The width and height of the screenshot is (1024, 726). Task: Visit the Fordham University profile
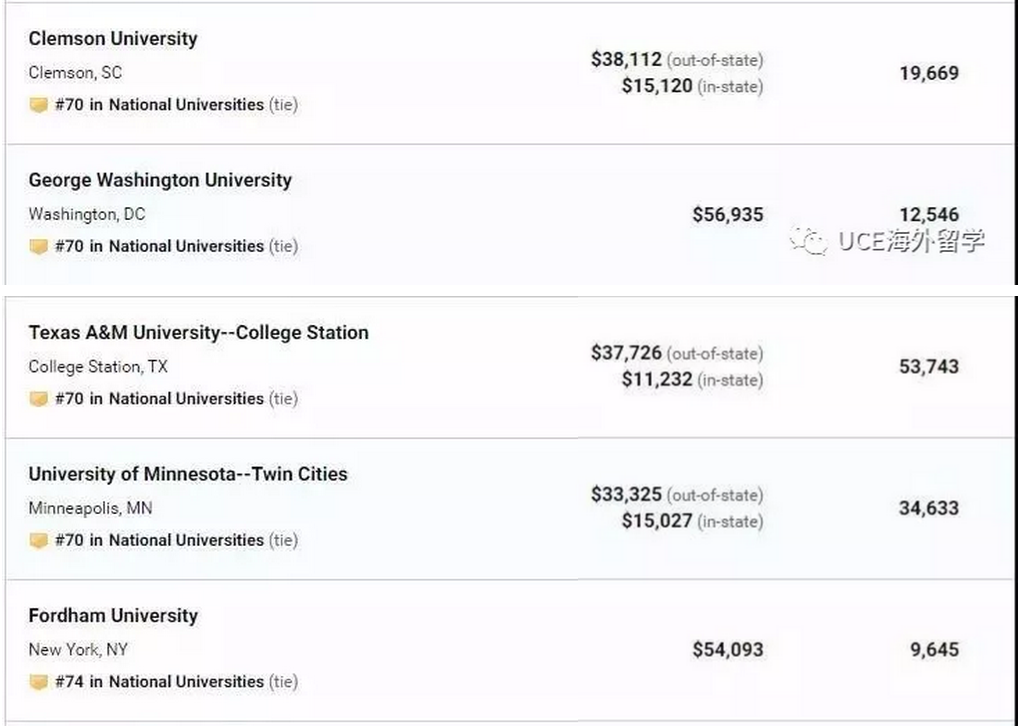(113, 616)
